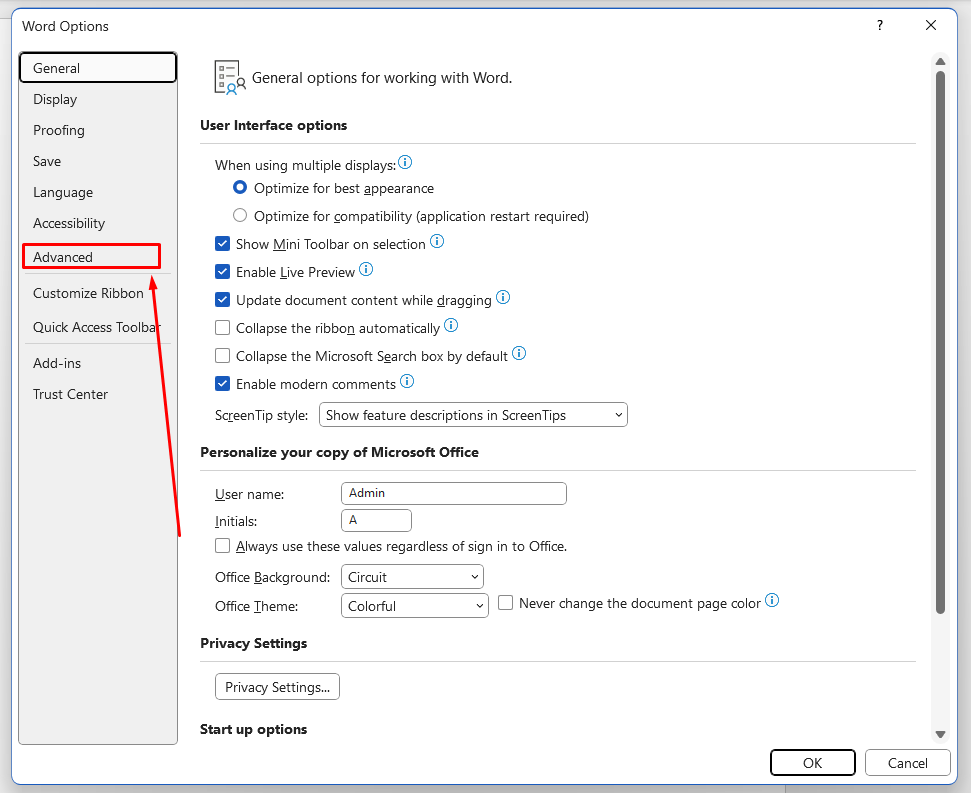
Task: Click the Cancel button
Action: click(907, 763)
